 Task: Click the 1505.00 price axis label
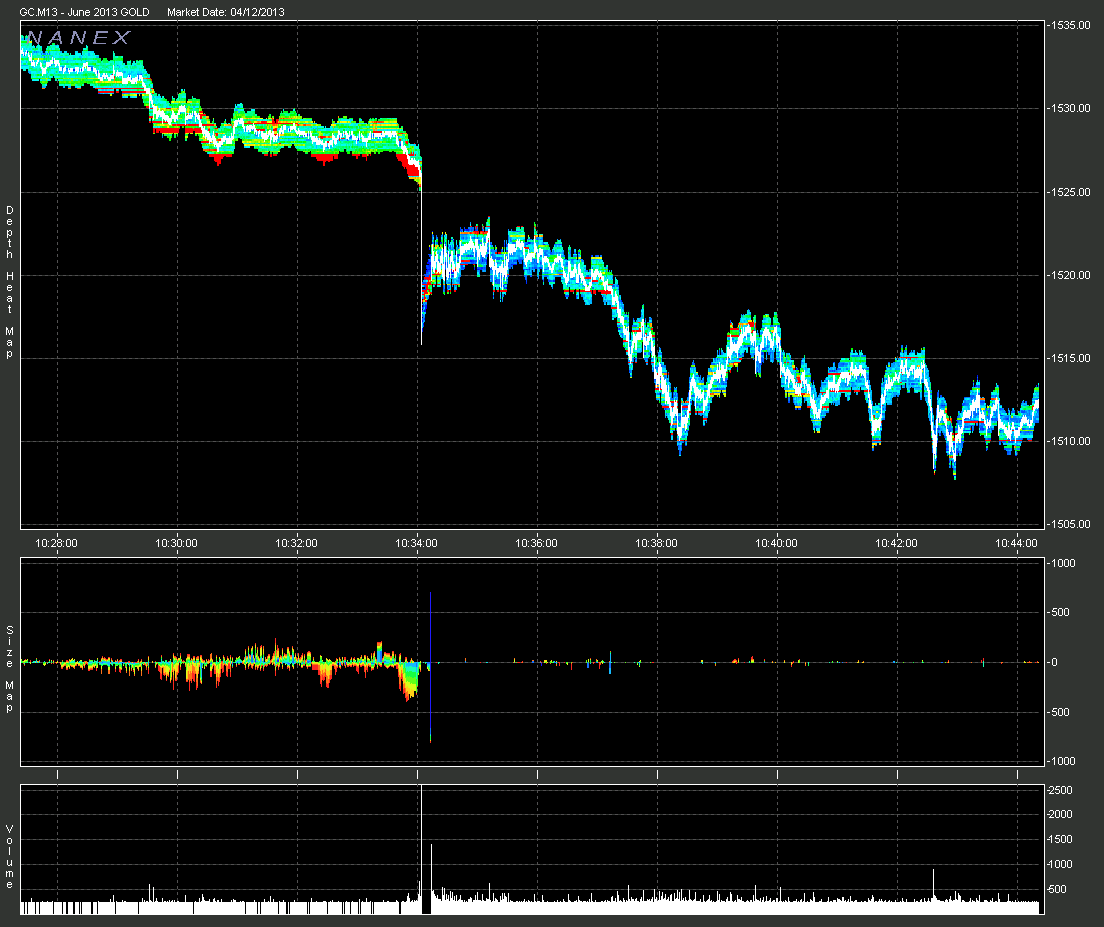tap(1070, 524)
